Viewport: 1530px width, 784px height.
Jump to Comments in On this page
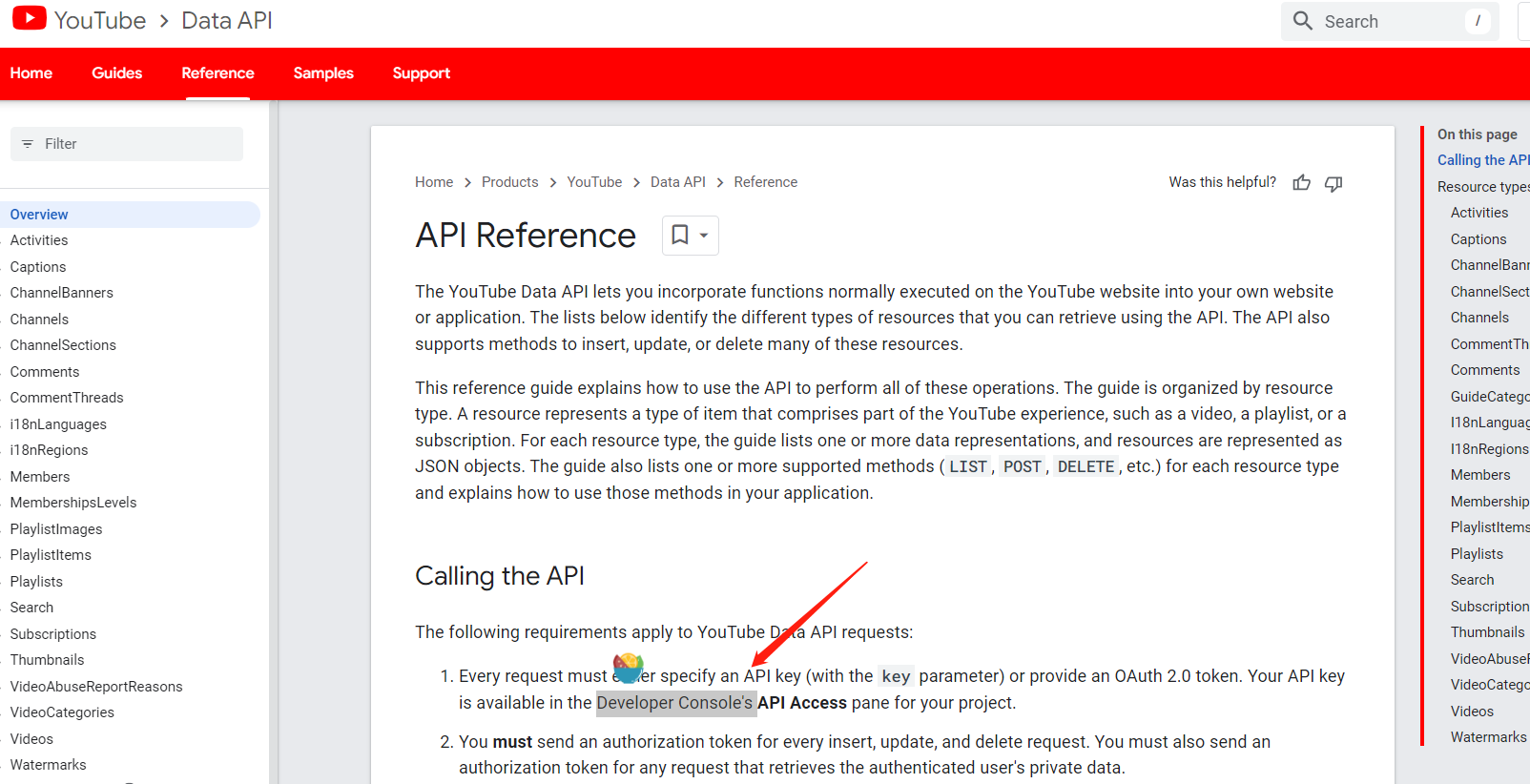(x=1485, y=370)
